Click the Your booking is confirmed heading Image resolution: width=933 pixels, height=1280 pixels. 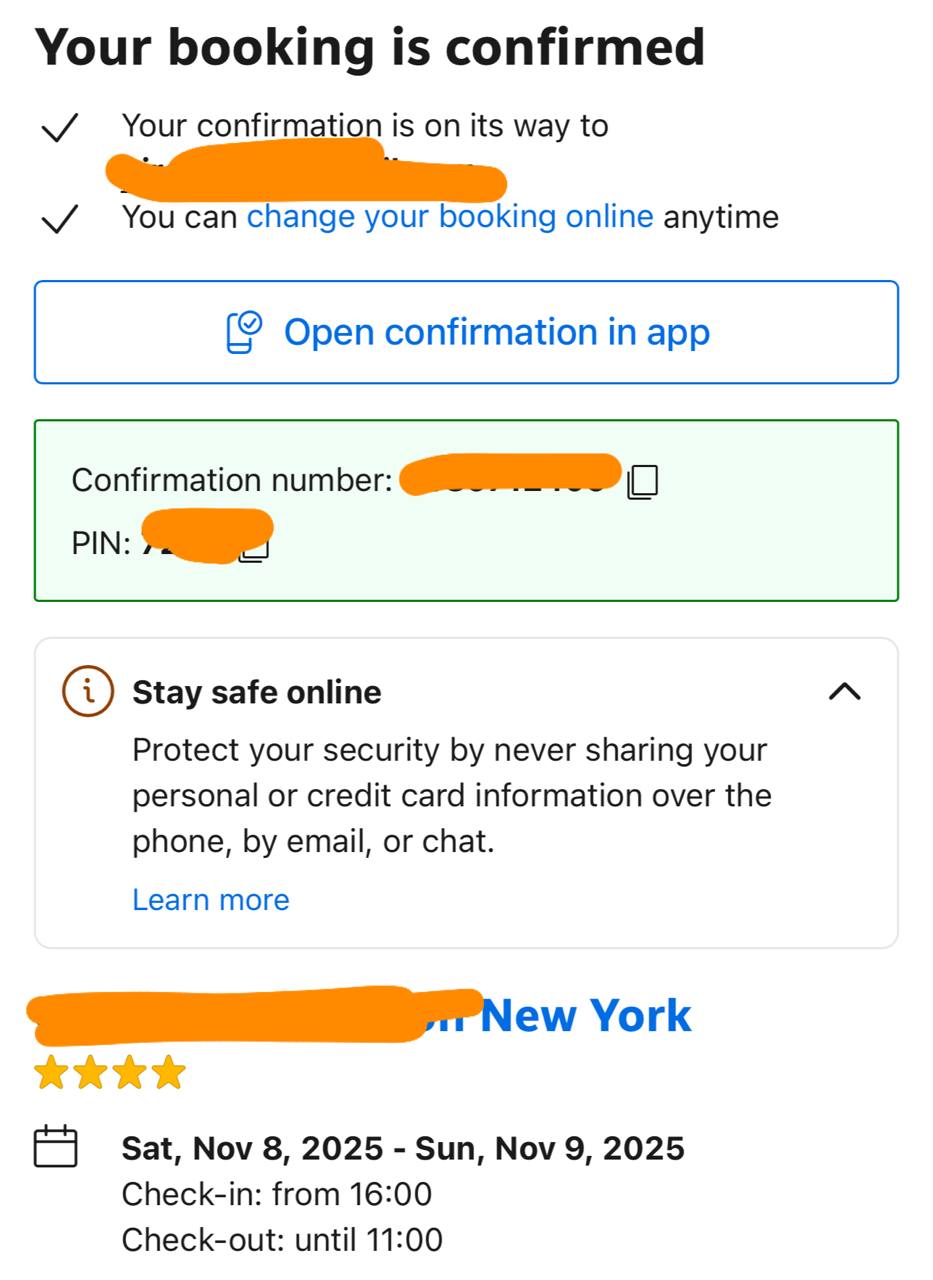pos(370,47)
